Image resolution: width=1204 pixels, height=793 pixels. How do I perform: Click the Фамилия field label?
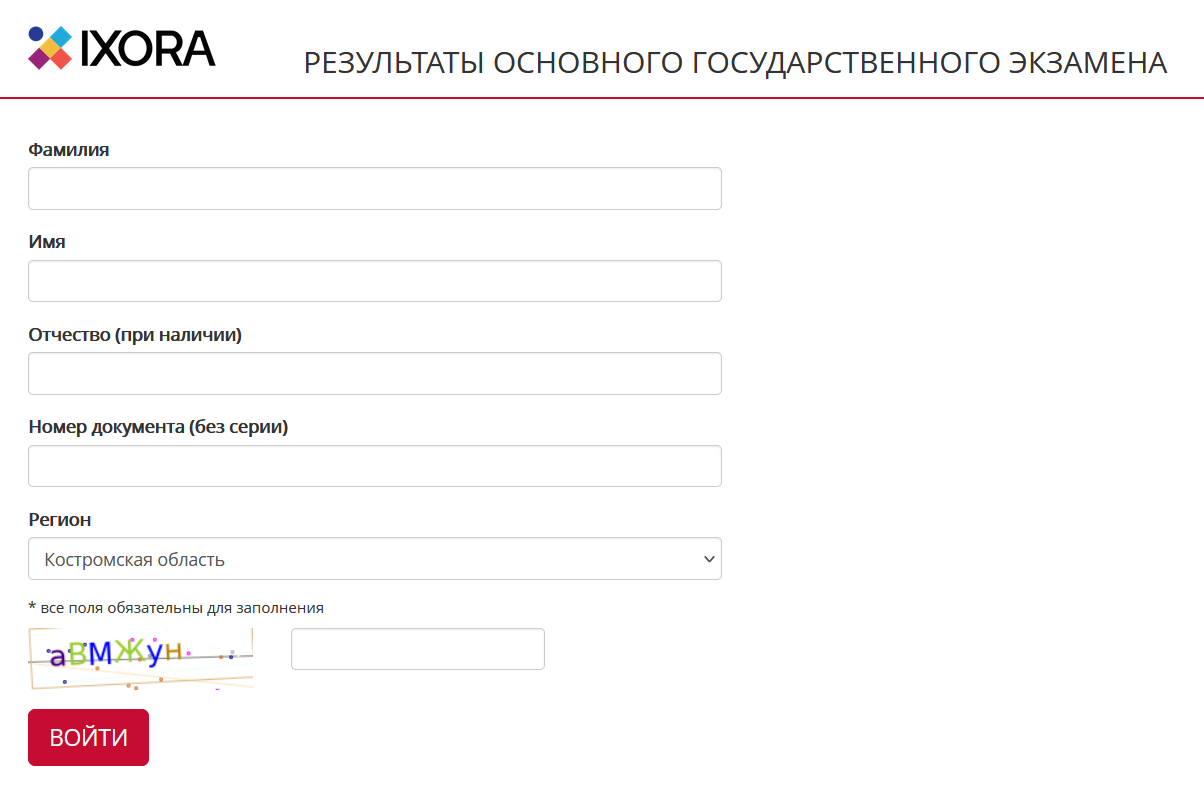coord(69,149)
